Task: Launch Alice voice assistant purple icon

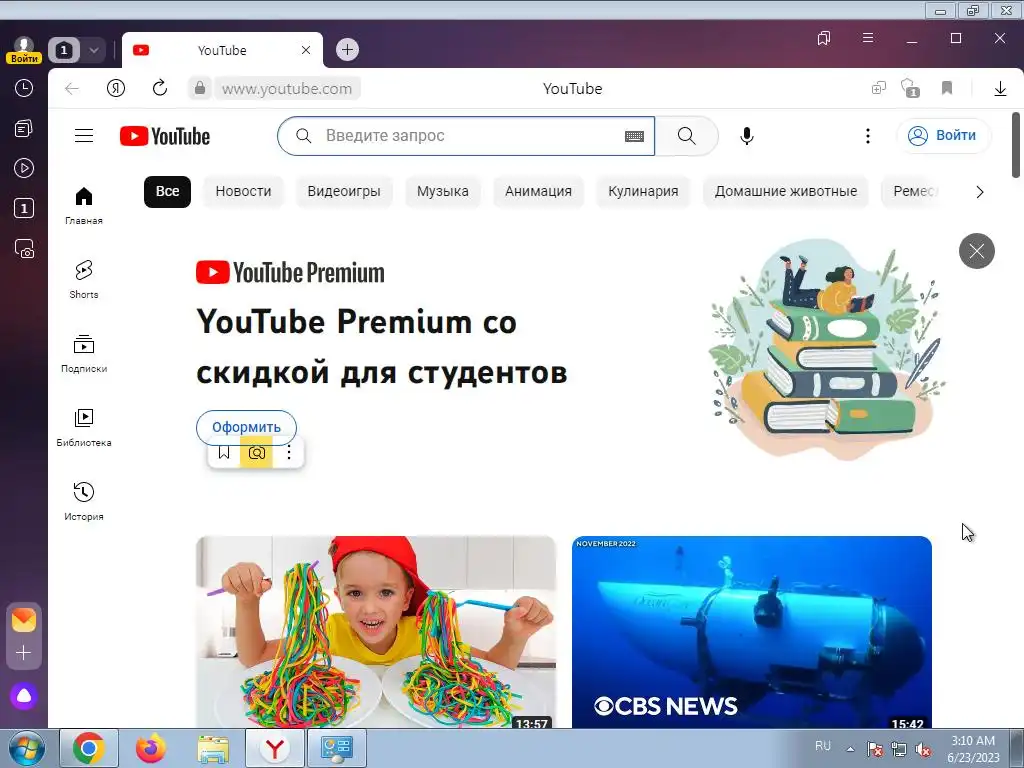Action: (24, 696)
